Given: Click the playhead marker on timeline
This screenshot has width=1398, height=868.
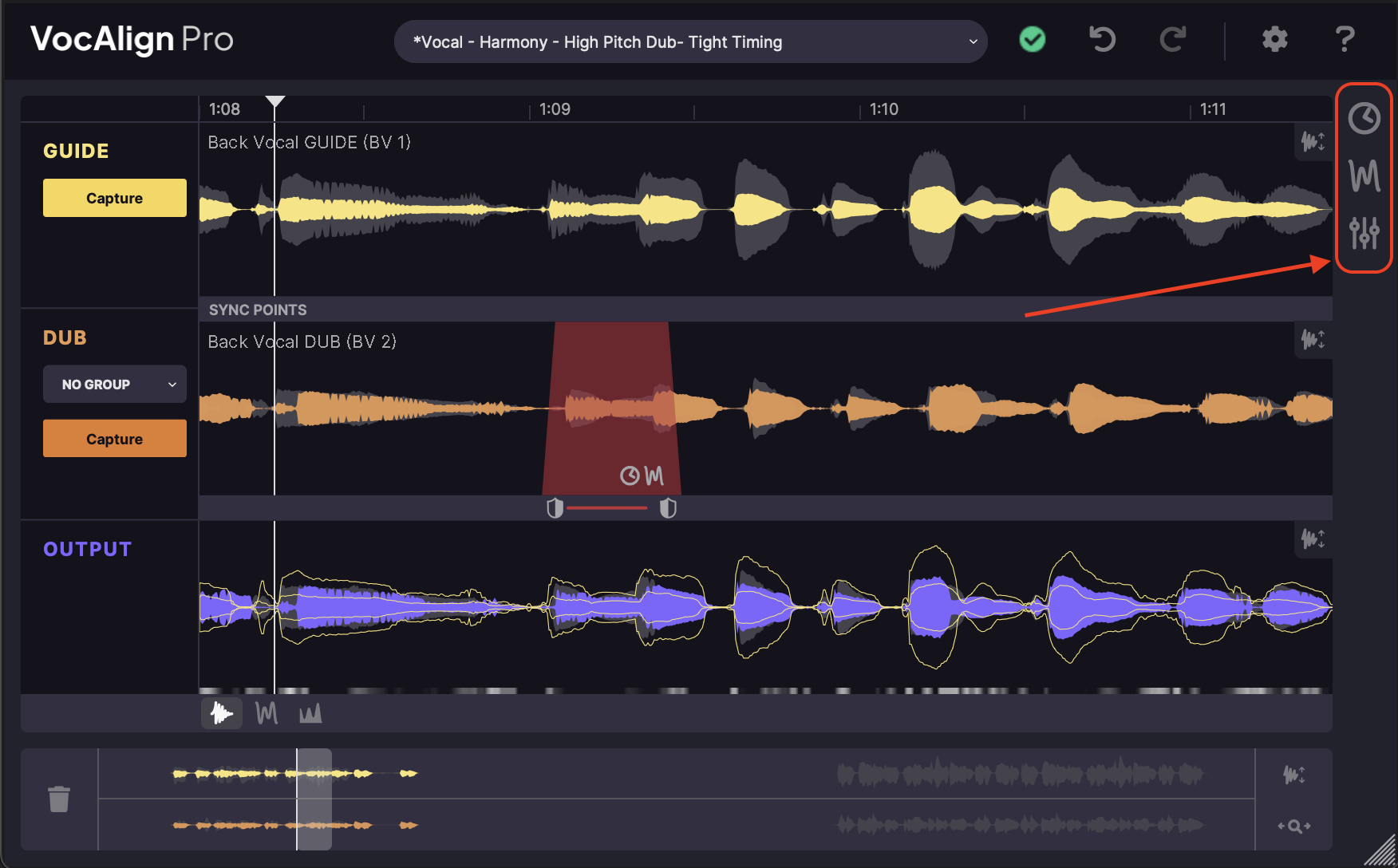Looking at the screenshot, I should (275, 102).
